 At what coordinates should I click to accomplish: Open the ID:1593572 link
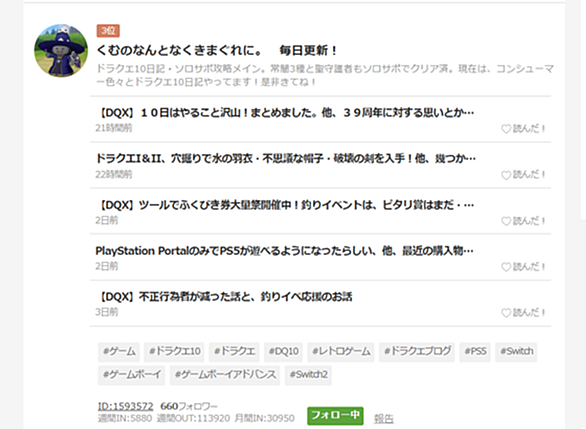[126, 406]
